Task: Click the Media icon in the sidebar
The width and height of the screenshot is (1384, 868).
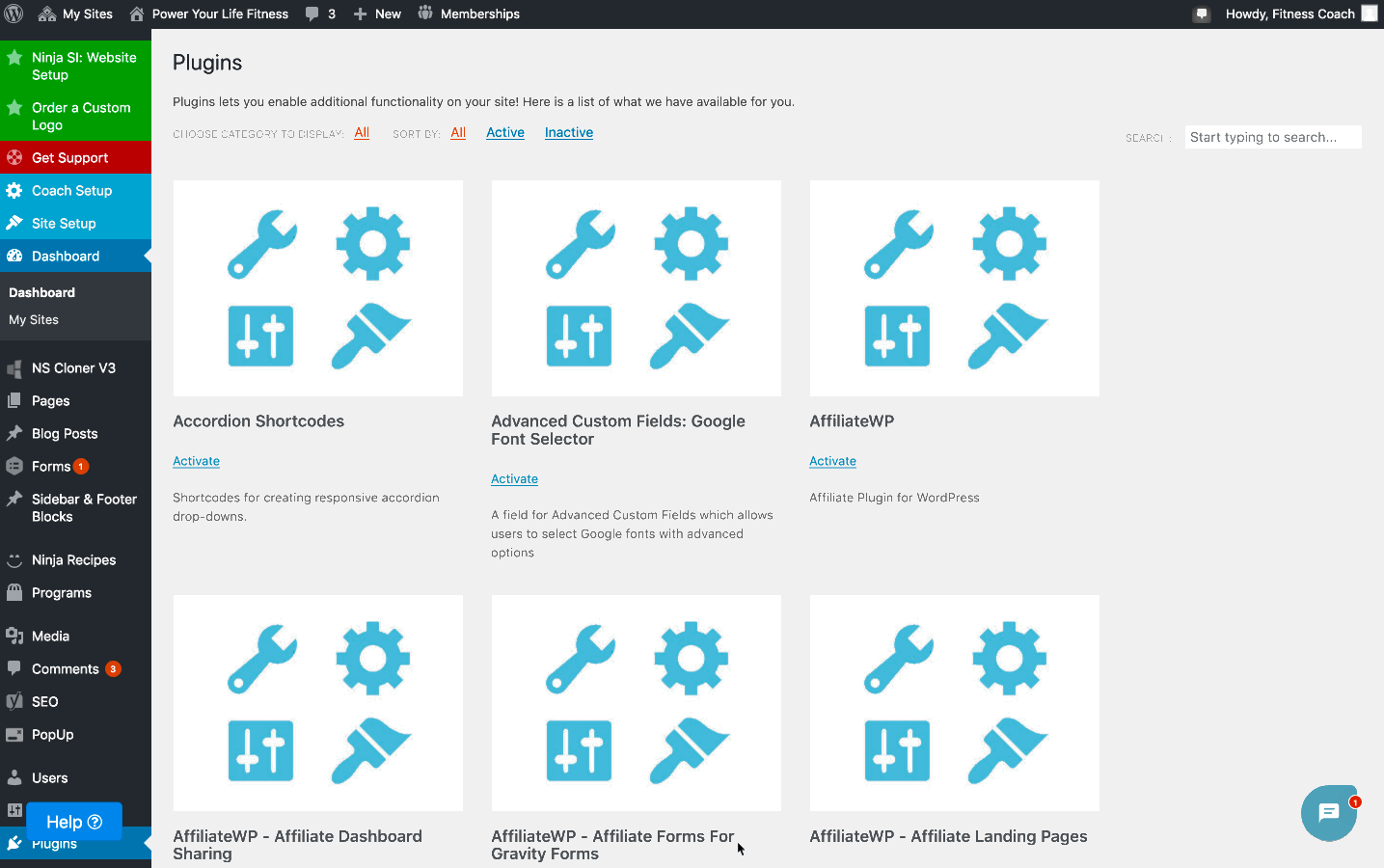Action: [x=14, y=636]
